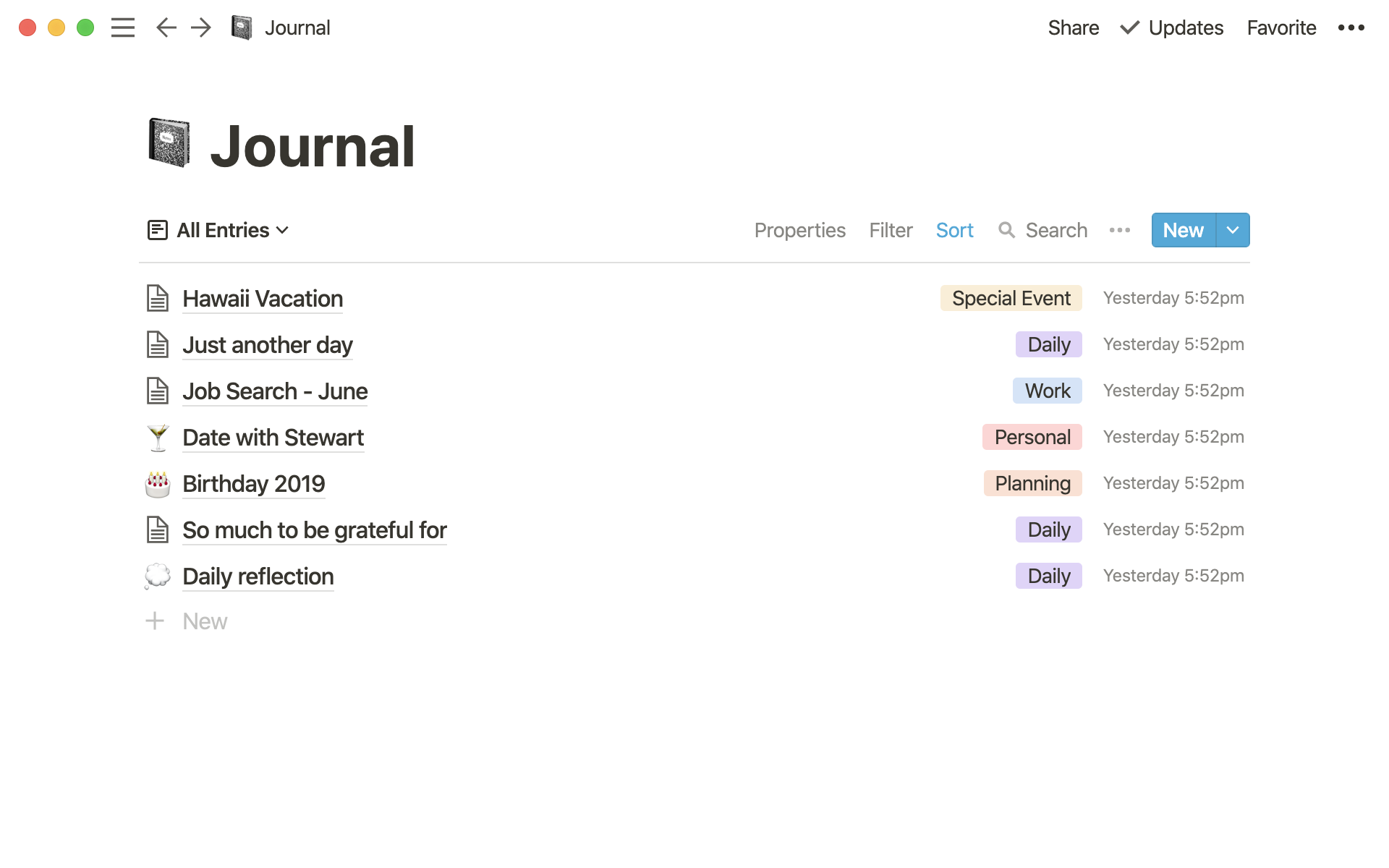Open the Sort options
Screen dimensions: 1389x868
point(954,230)
